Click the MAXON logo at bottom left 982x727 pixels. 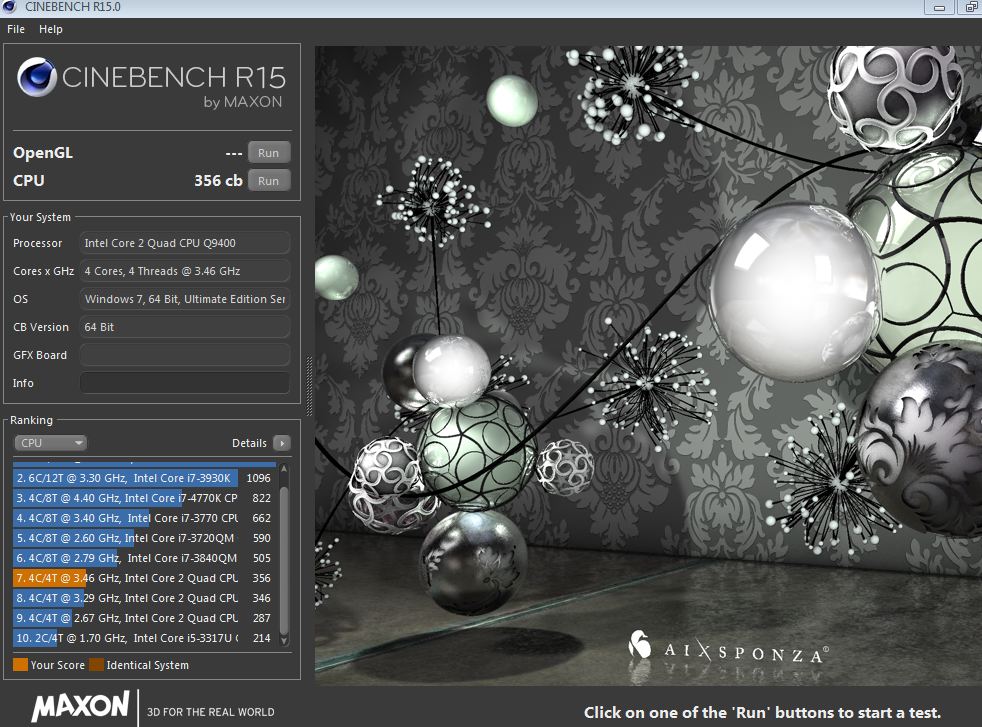coord(80,706)
